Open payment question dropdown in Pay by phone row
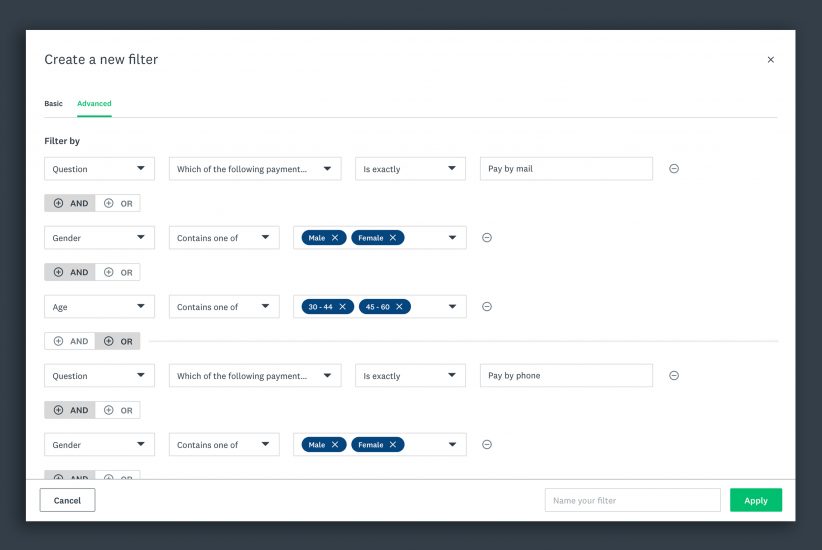The image size is (822, 550). [x=255, y=375]
